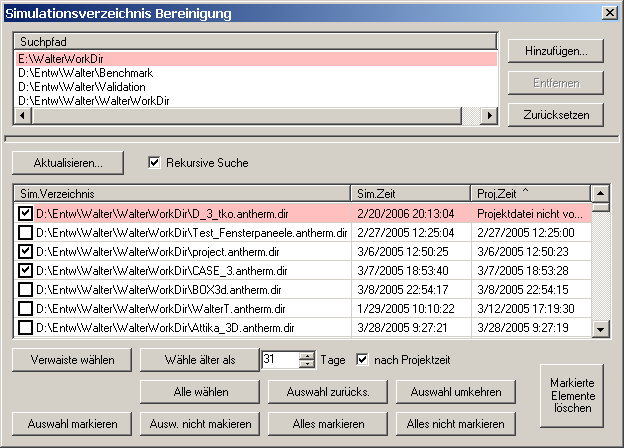
Task: Check the BOX3d.antherm.dir row checkbox
Action: 25,289
